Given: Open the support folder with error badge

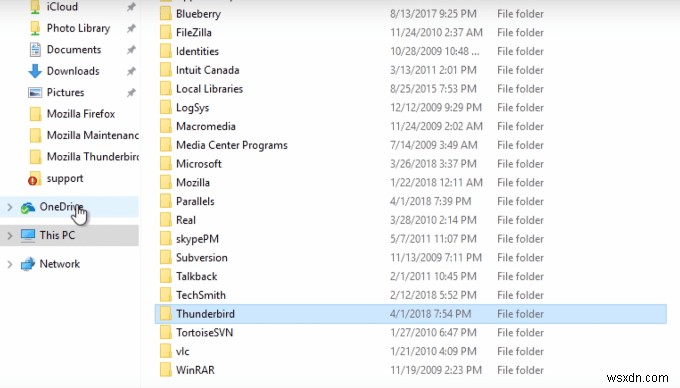Looking at the screenshot, I should click(x=34, y=179).
